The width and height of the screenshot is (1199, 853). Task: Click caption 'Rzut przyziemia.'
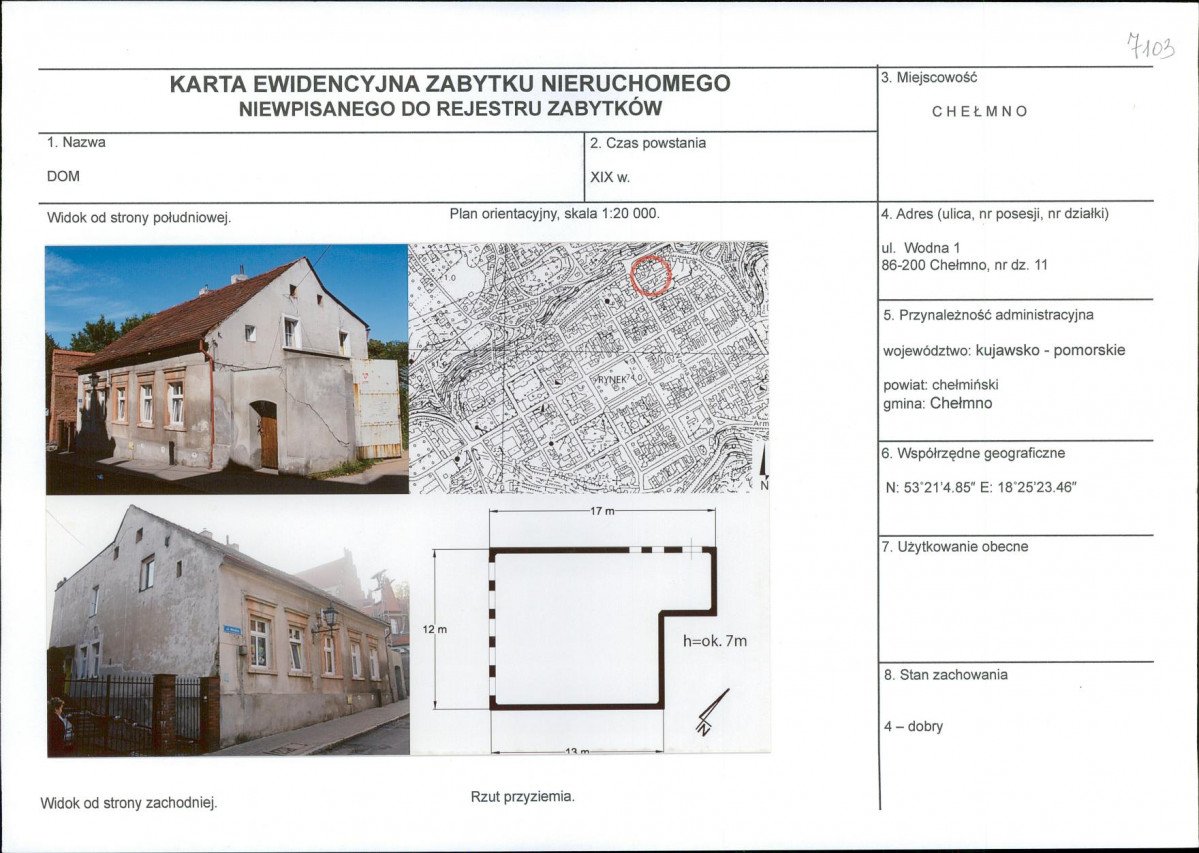[522, 796]
